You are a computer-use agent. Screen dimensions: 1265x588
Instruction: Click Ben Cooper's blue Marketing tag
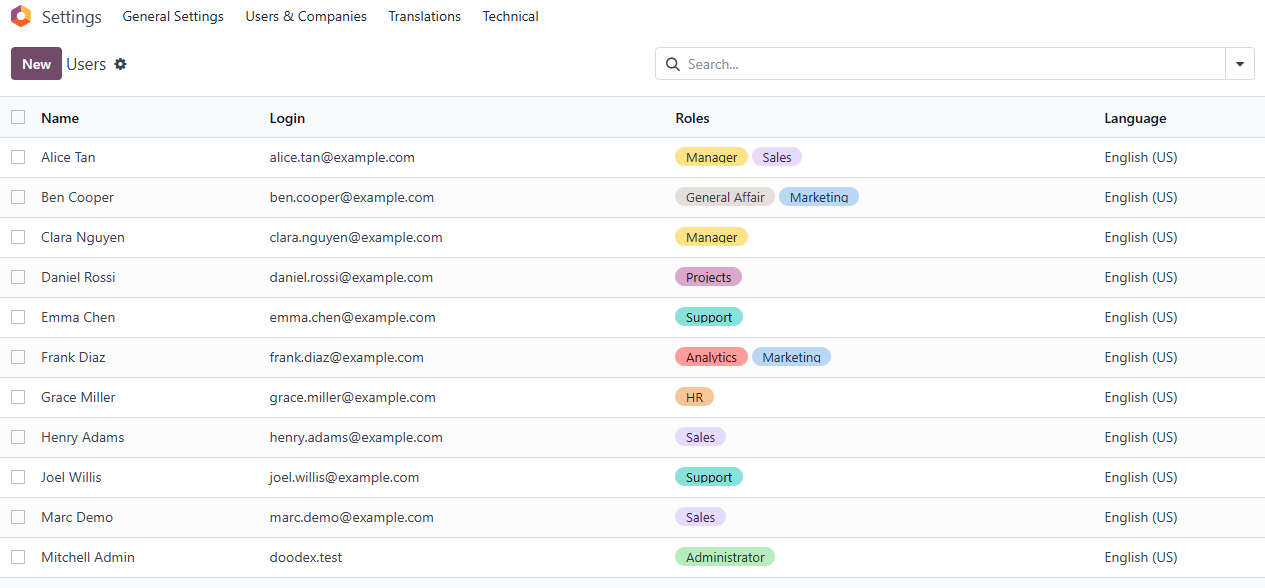click(x=819, y=197)
